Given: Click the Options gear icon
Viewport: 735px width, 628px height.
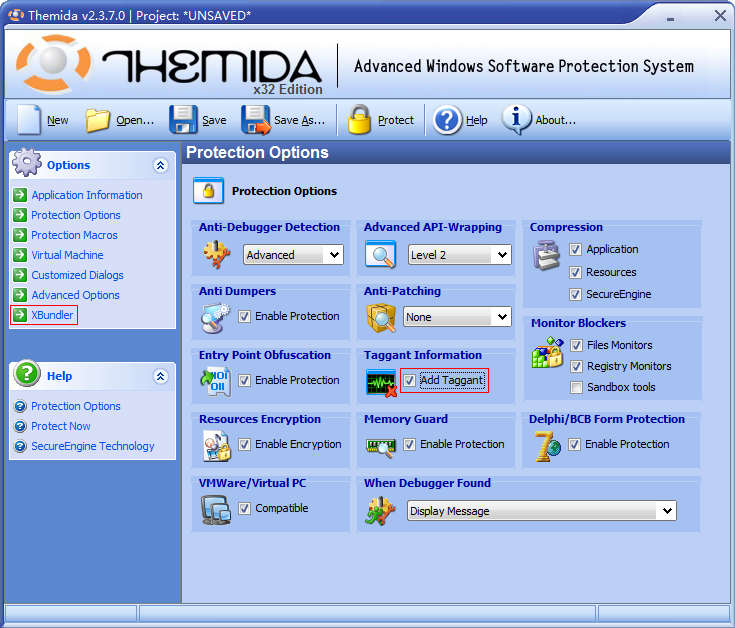Looking at the screenshot, I should [27, 162].
